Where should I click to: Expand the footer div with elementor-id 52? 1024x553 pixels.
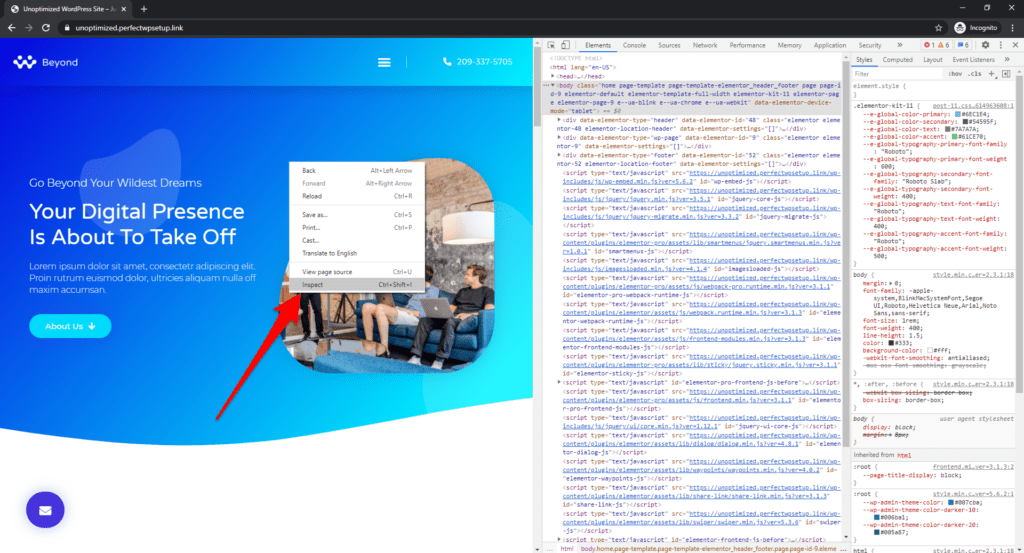tap(559, 155)
